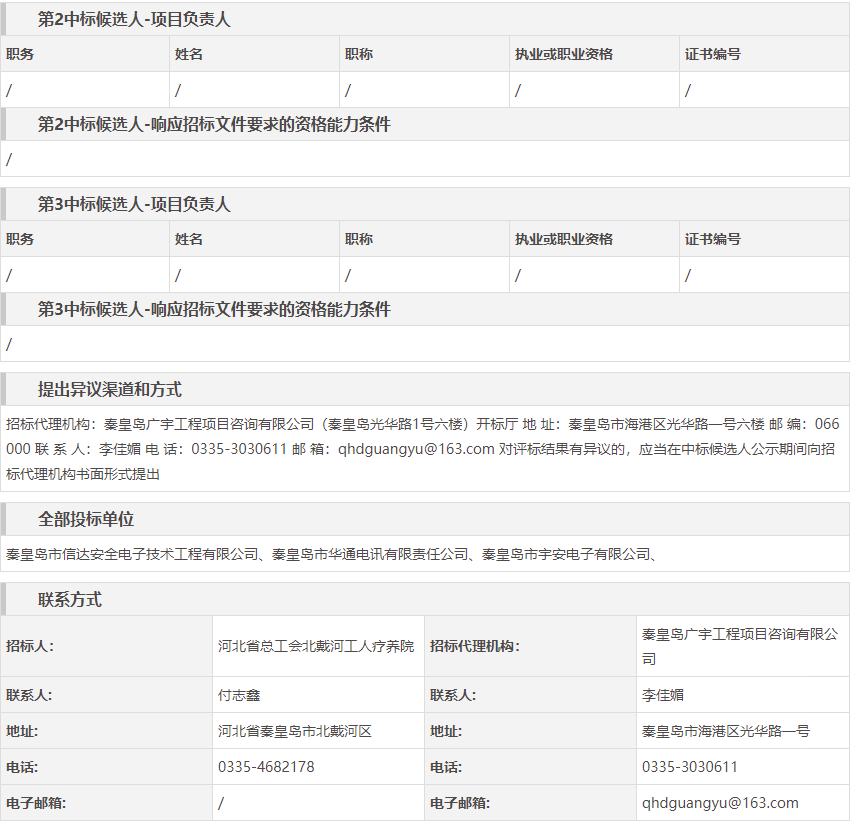Click the 职称 column header under 第3中标候选人

click(359, 240)
